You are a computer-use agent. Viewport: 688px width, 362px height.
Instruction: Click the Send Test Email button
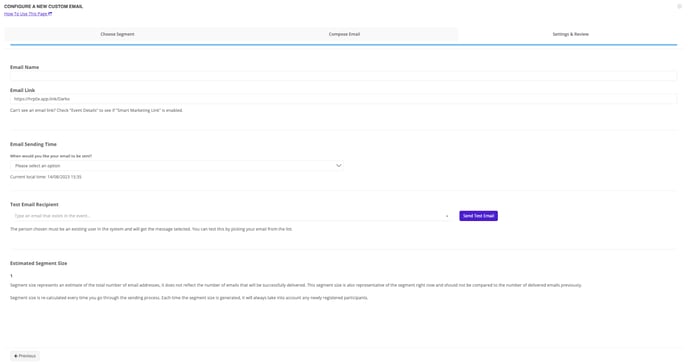pos(478,216)
